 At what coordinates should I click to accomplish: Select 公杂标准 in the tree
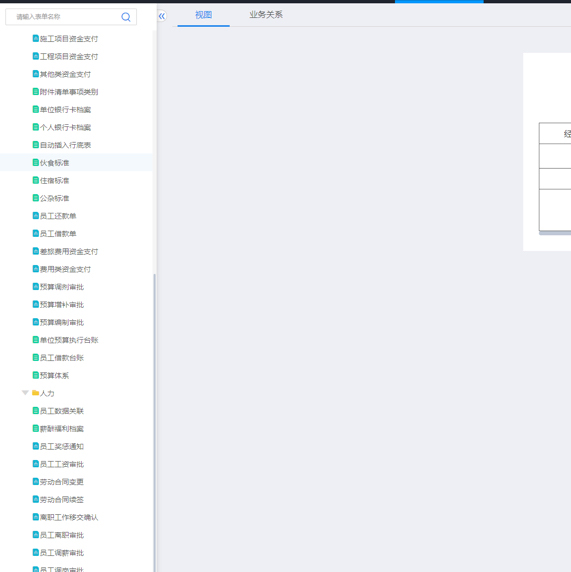tap(54, 198)
